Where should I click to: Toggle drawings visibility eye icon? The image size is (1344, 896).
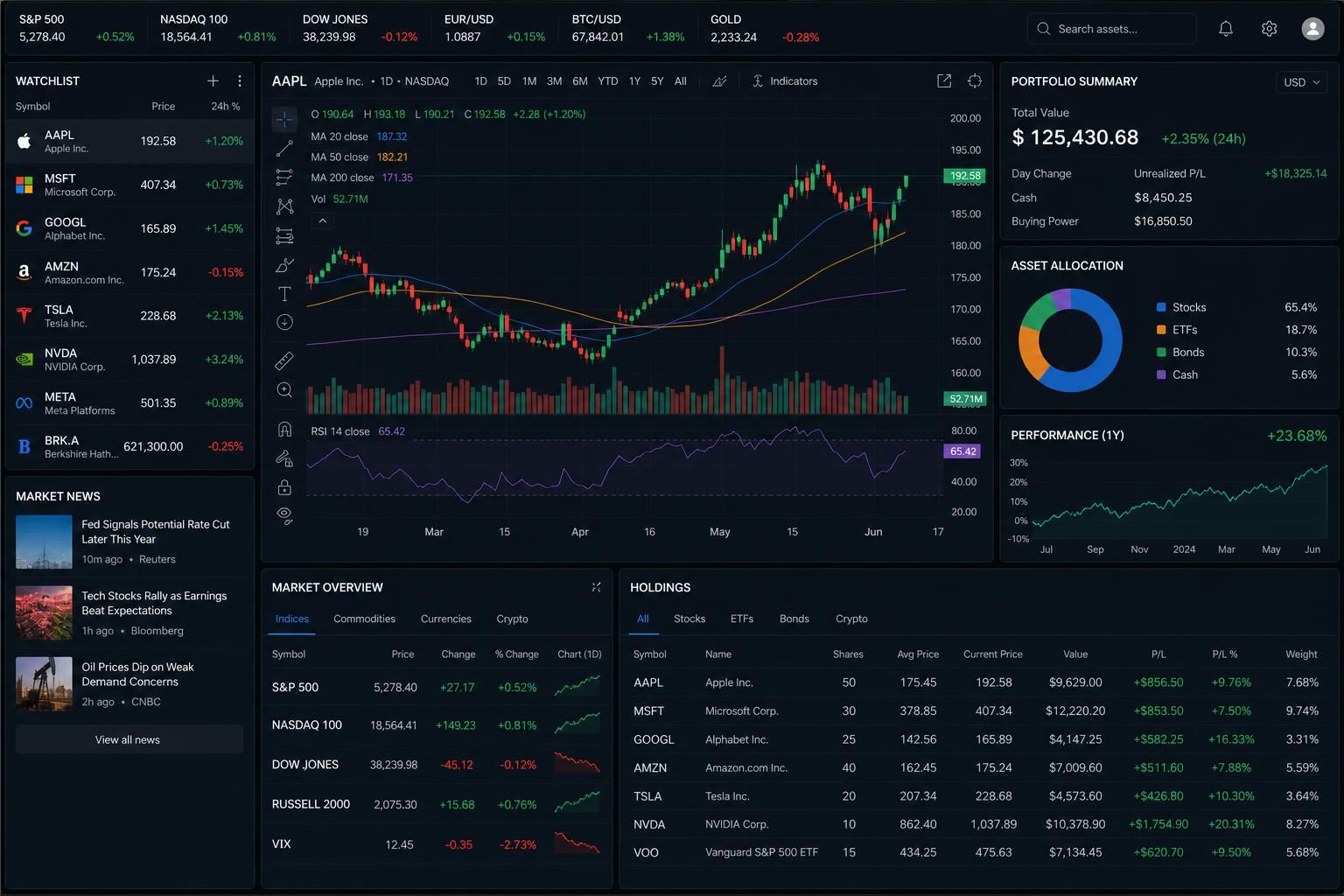[x=284, y=515]
